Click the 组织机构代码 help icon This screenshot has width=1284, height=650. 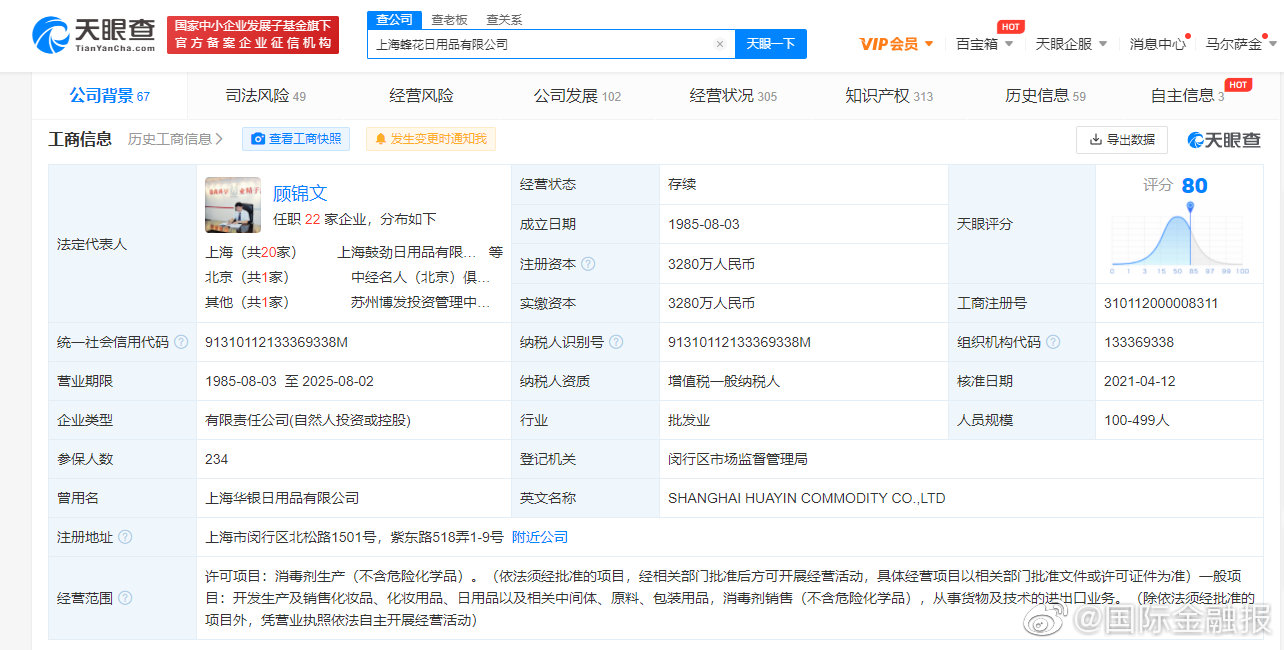(x=1053, y=342)
